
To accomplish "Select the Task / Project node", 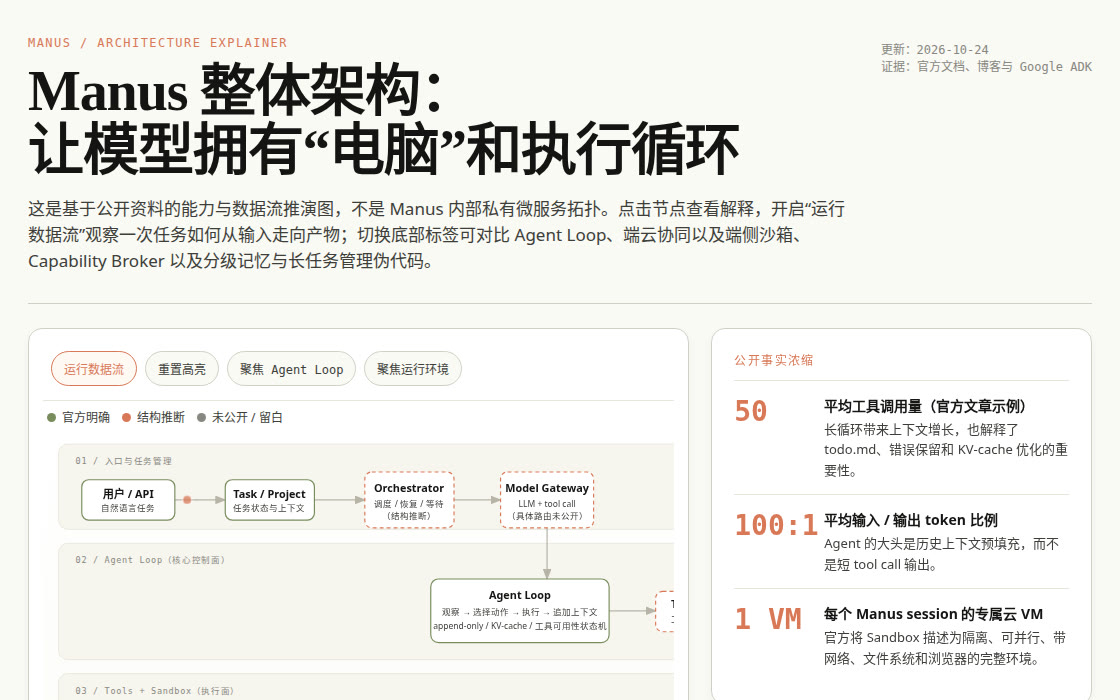I will 269,500.
